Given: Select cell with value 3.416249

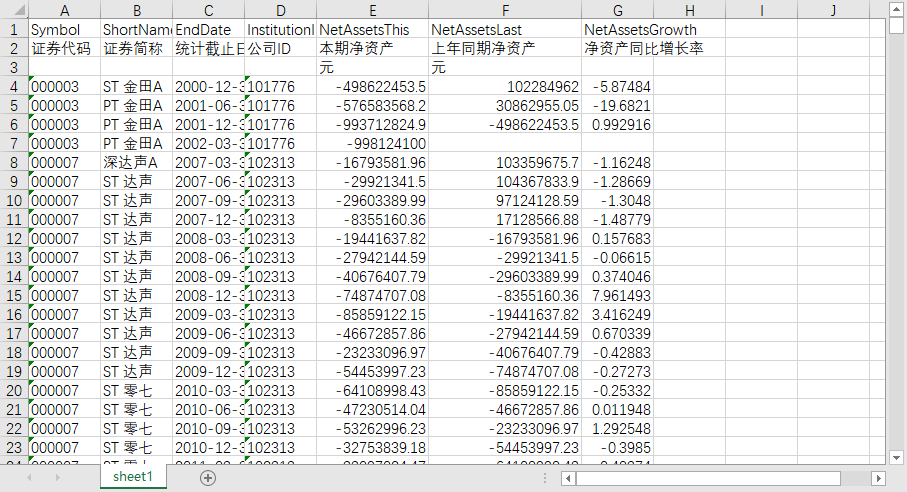Looking at the screenshot, I should pos(618,315).
